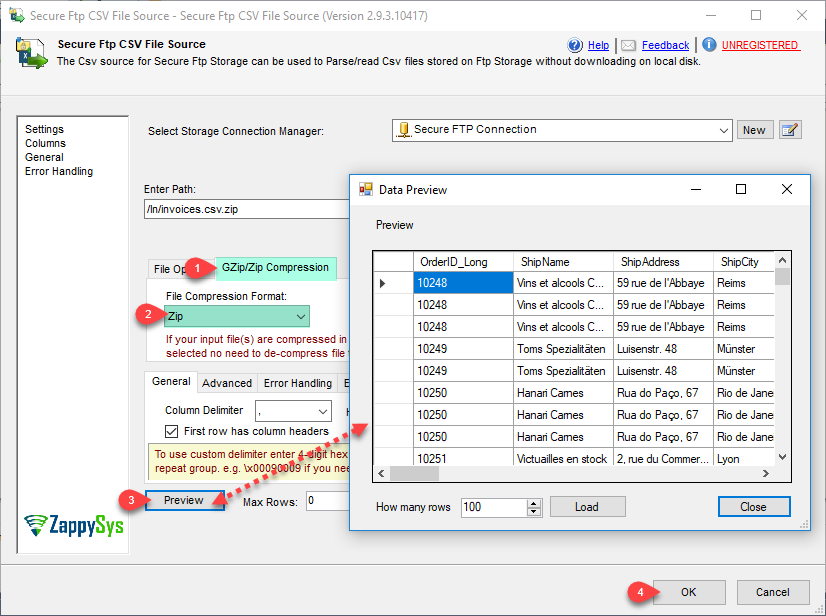Select the highlighted 10248 cell
Image resolution: width=826 pixels, height=616 pixels.
tap(464, 283)
